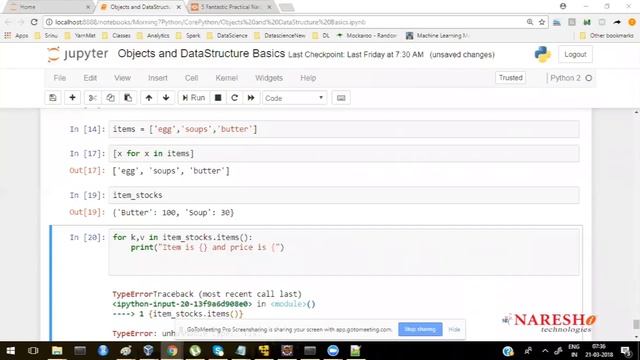Click into cell In [17] list comprehension
Screen dimensions: 640x360
(x=344, y=154)
